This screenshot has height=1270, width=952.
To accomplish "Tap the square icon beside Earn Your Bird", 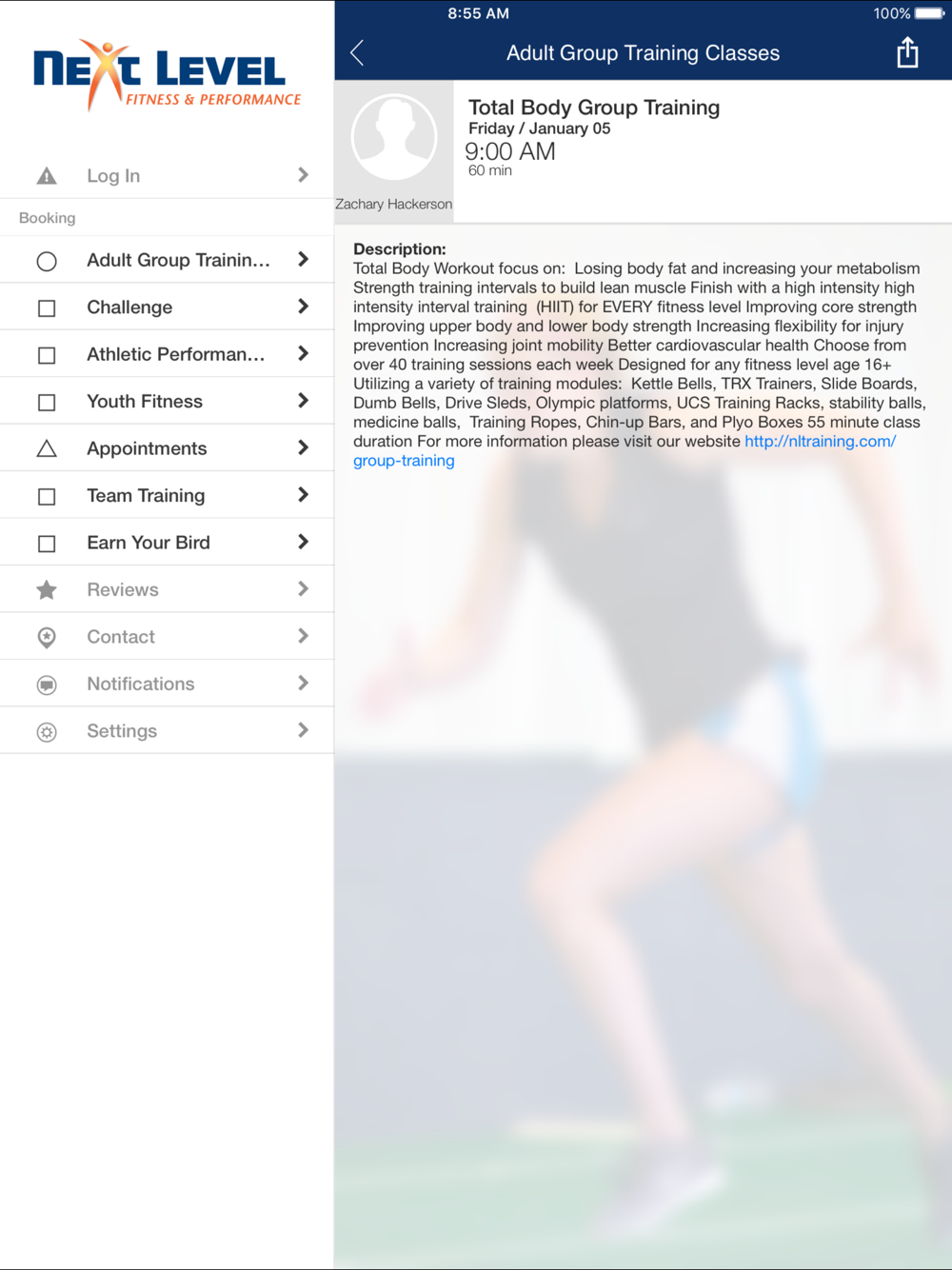I will point(47,544).
